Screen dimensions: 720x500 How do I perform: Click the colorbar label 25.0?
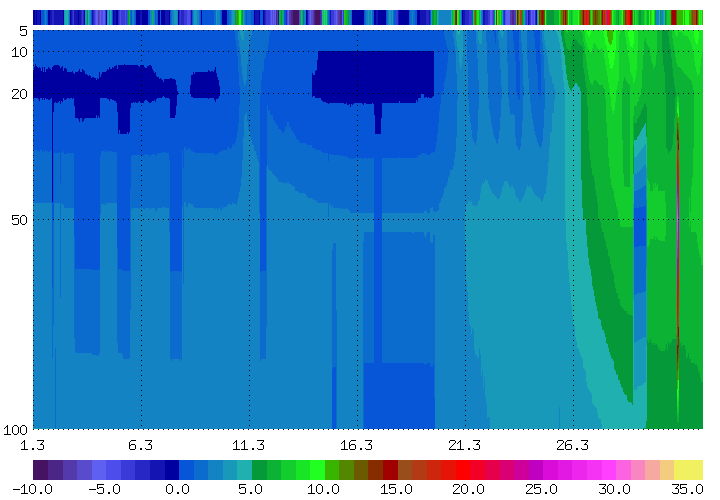pos(541,489)
